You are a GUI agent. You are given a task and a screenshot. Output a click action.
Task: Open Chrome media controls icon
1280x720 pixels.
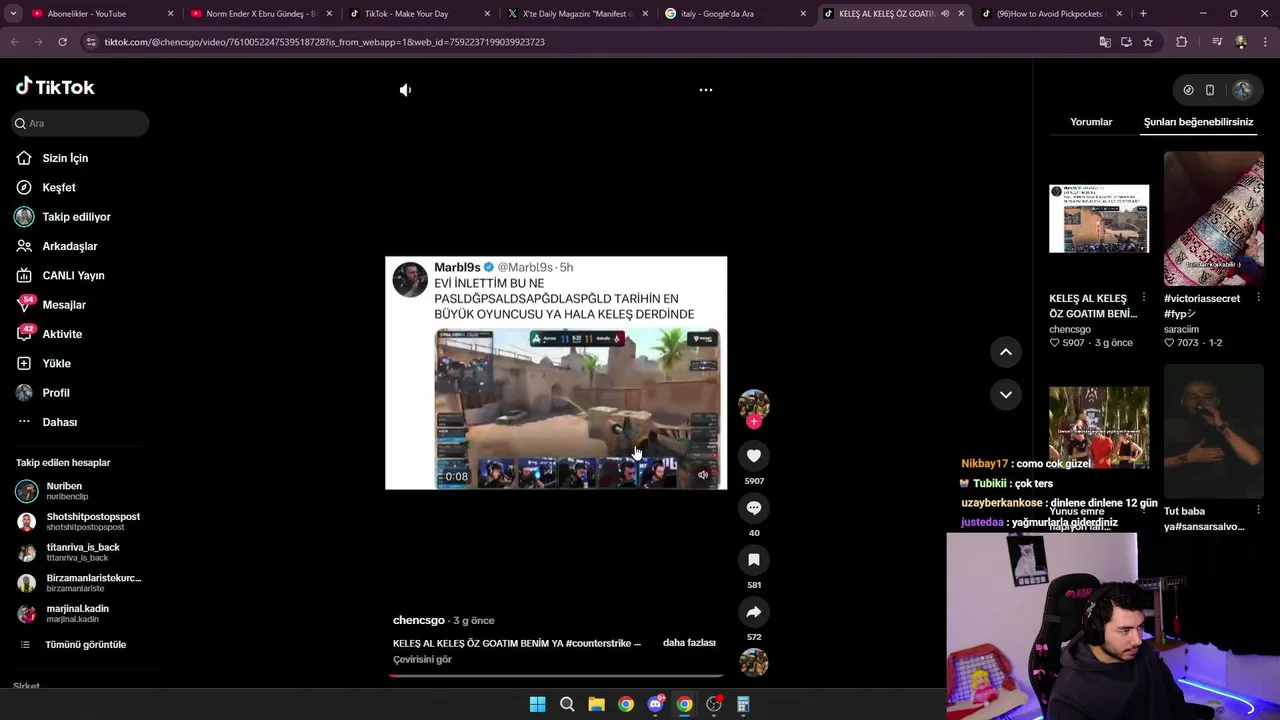click(1217, 42)
